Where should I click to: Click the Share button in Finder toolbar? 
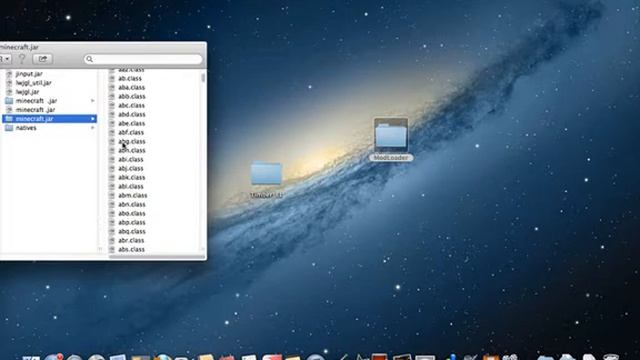[x=42, y=59]
